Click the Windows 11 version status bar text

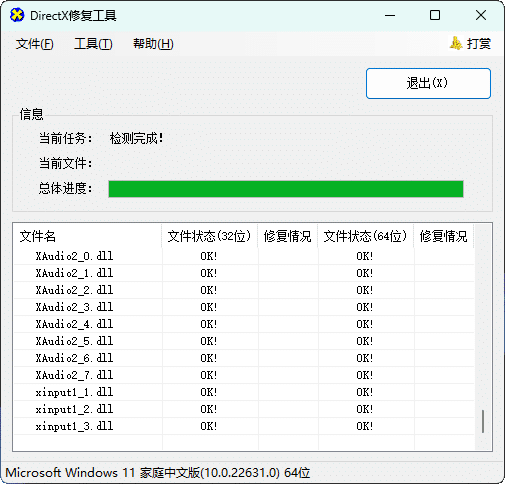[x=158, y=473]
